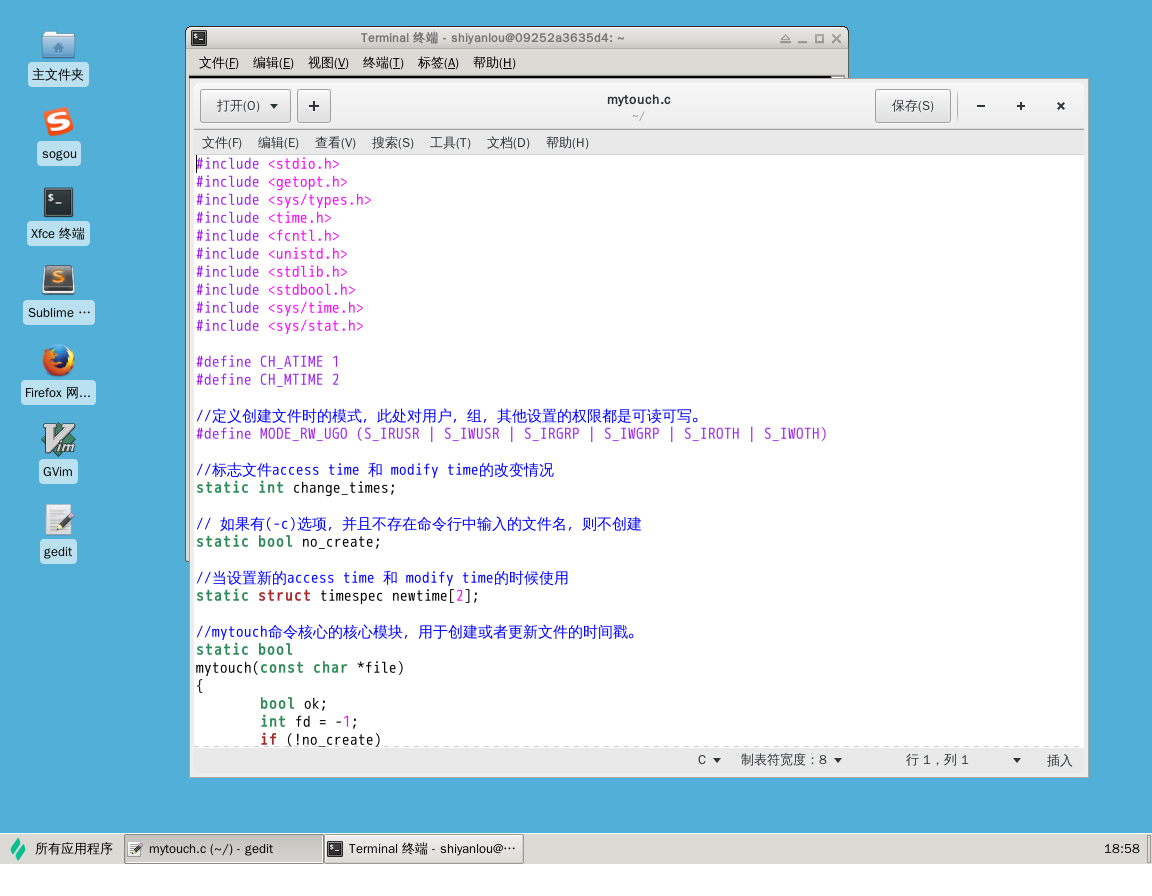Switch to mytouch.c gedit taskbar item
Screen dimensions: 1152x896
point(223,849)
